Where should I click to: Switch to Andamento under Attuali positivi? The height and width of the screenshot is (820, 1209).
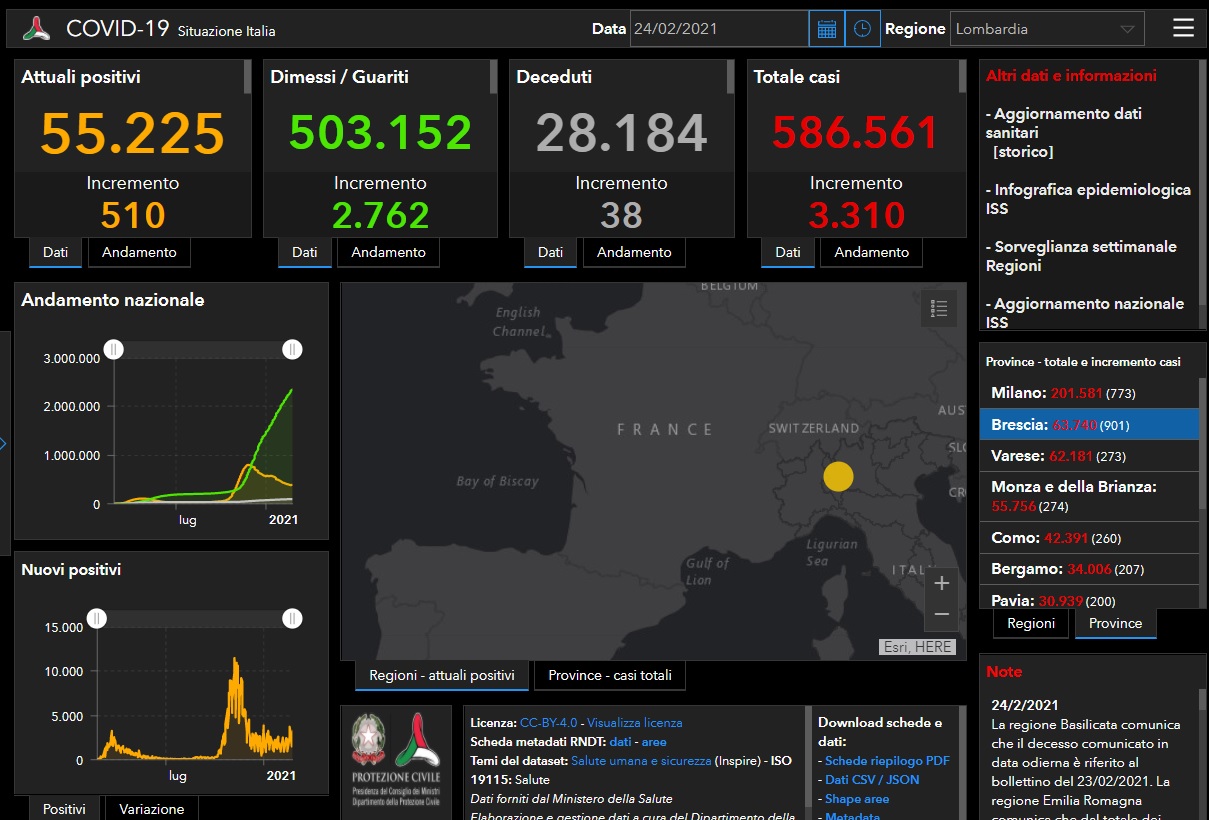139,253
